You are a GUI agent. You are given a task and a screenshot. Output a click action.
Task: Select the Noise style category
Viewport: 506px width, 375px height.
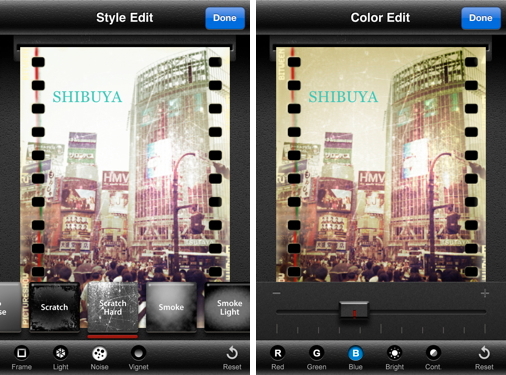[x=99, y=358]
